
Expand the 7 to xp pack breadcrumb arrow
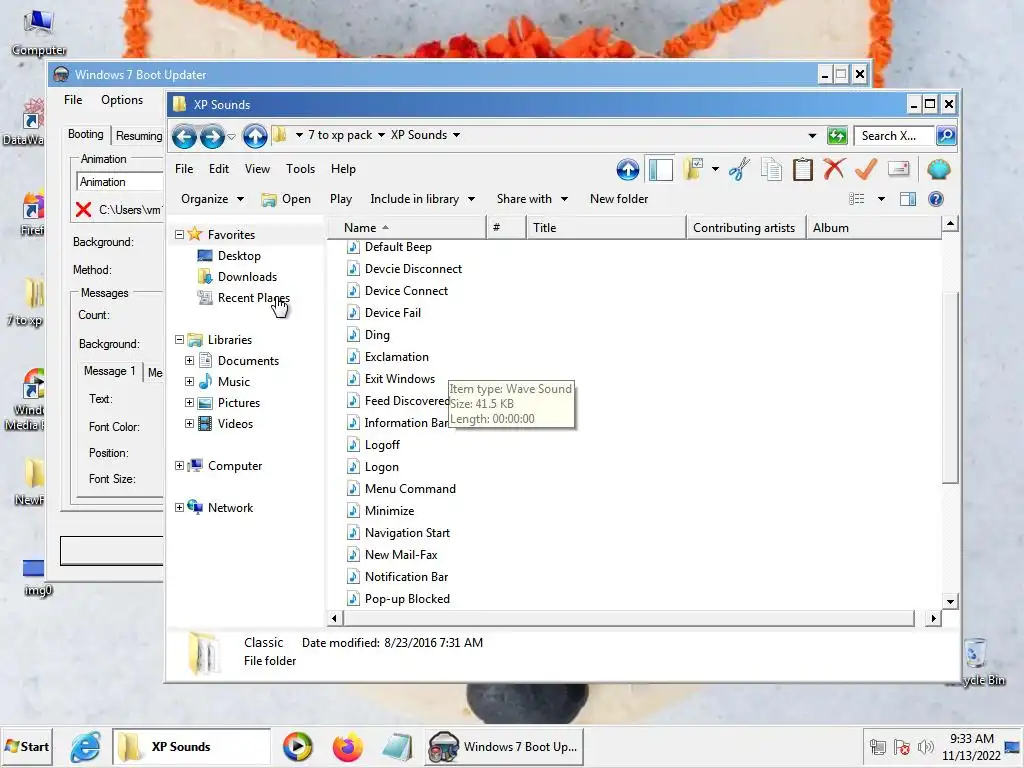381,135
